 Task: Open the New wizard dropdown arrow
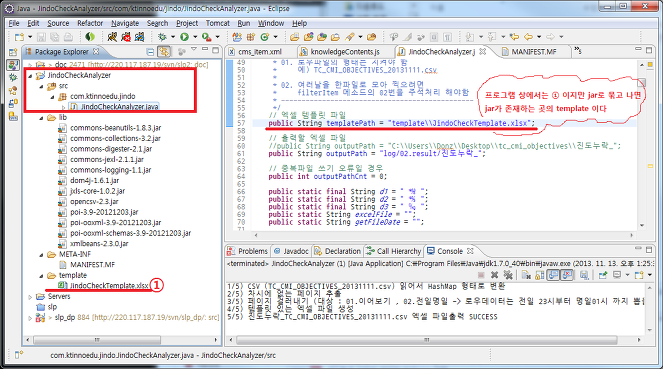(x=30, y=37)
